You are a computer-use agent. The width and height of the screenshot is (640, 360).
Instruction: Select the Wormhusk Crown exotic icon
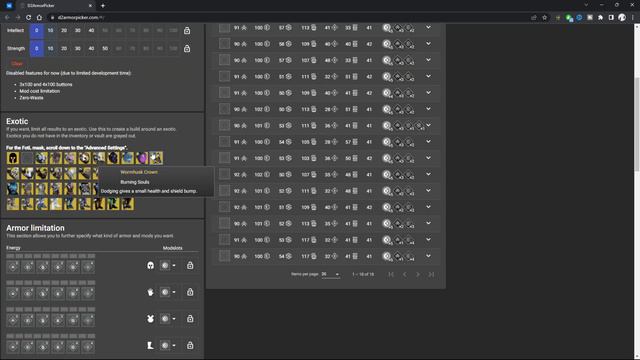(x=156, y=158)
